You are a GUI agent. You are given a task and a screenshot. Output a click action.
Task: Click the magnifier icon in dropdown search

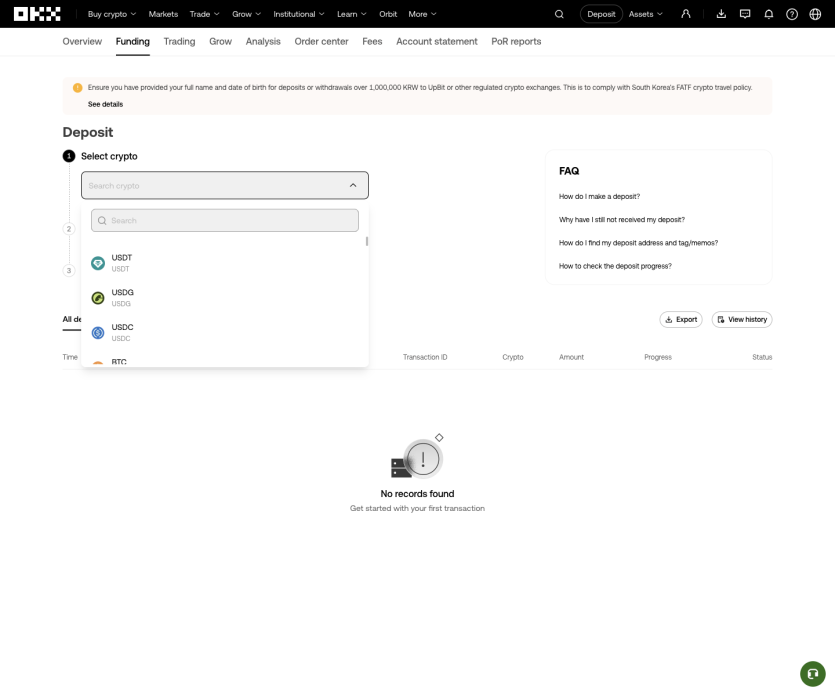pos(102,220)
